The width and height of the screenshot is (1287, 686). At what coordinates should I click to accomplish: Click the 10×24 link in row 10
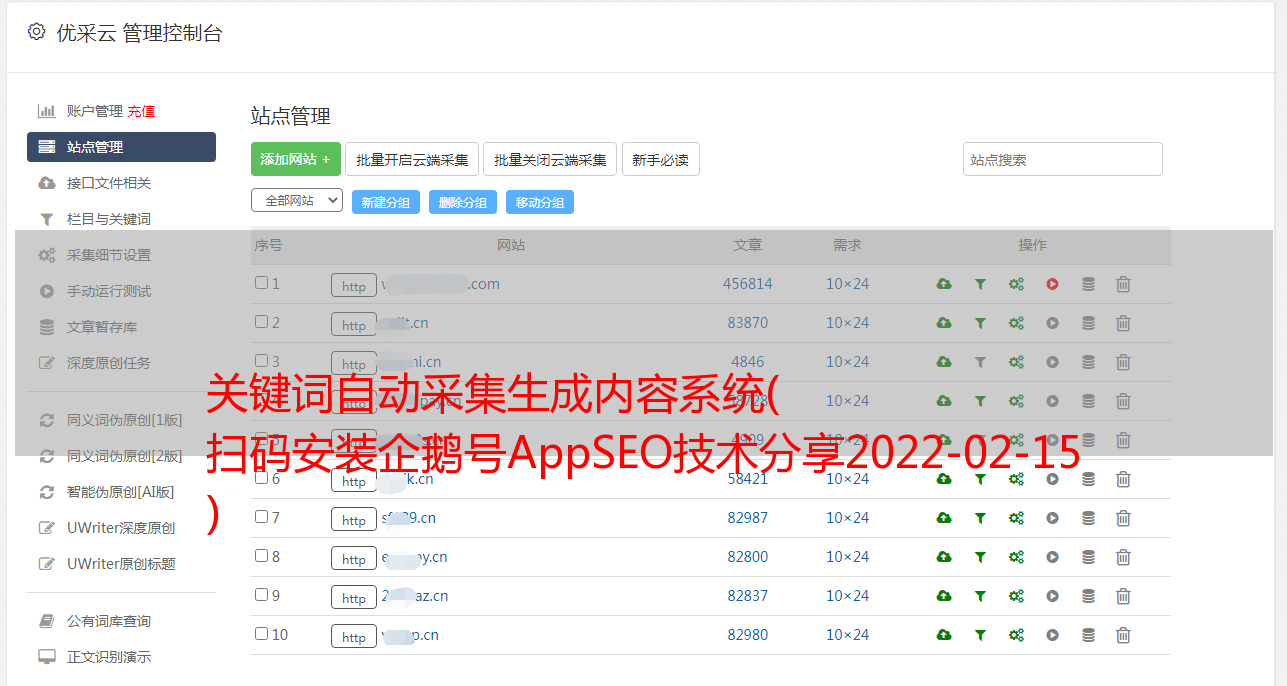tap(848, 635)
